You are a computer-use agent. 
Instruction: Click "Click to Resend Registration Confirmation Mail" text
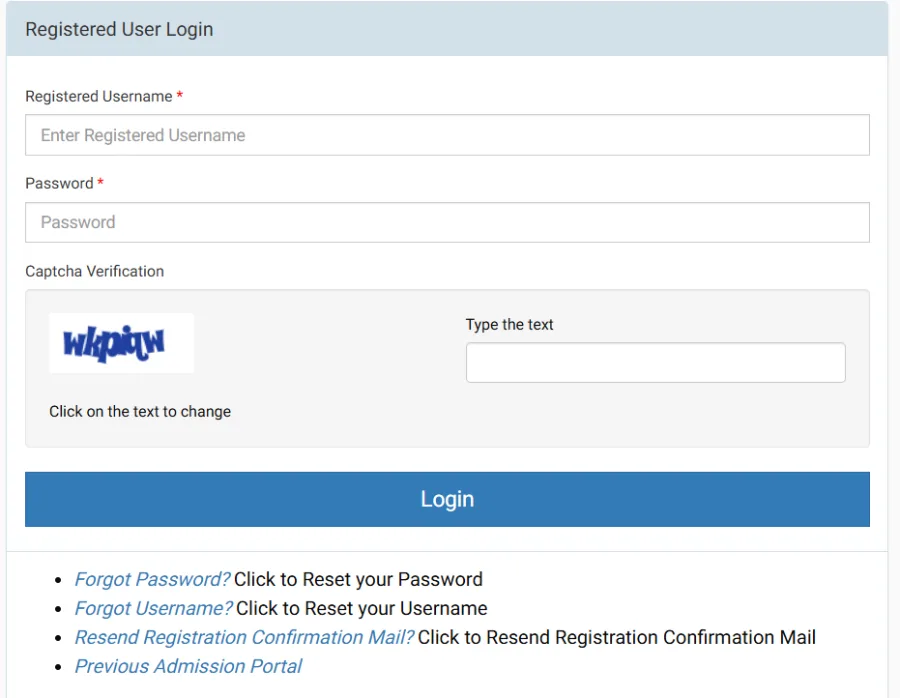click(x=616, y=637)
